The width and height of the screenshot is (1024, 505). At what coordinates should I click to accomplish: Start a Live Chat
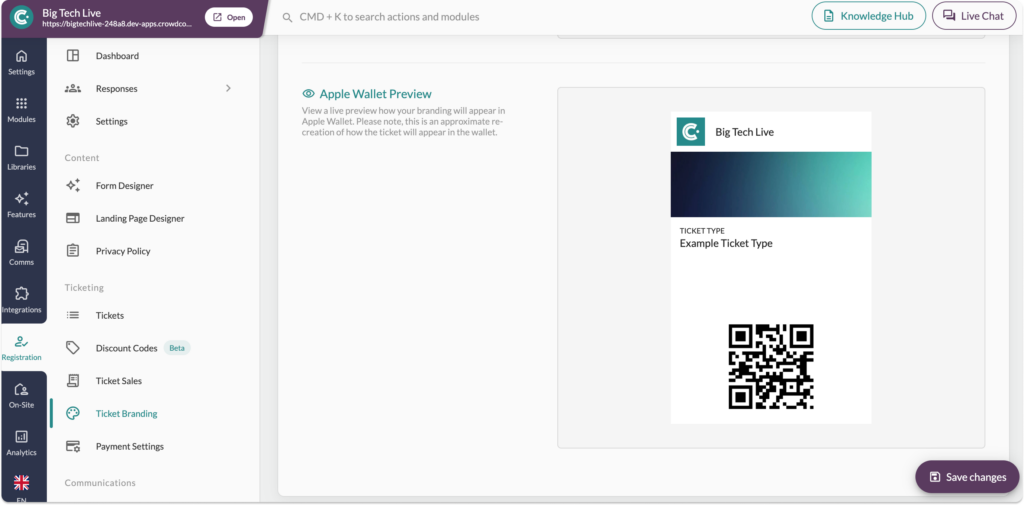(973, 17)
